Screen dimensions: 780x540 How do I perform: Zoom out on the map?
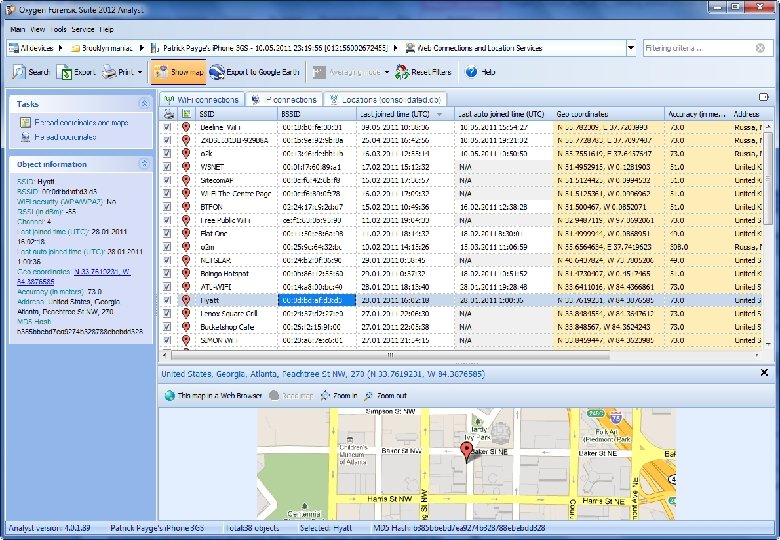(387, 396)
